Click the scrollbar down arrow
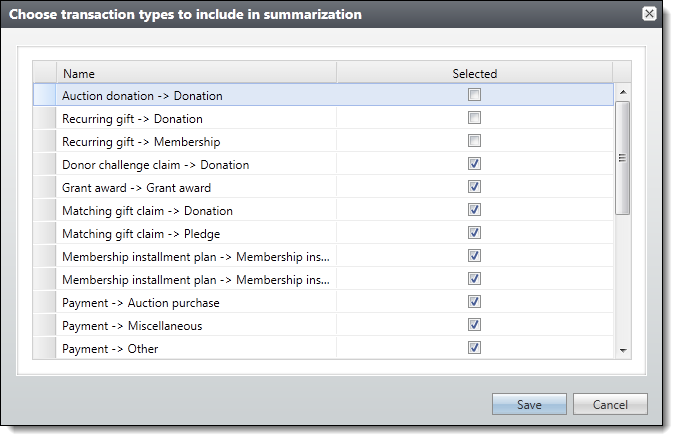 623,351
